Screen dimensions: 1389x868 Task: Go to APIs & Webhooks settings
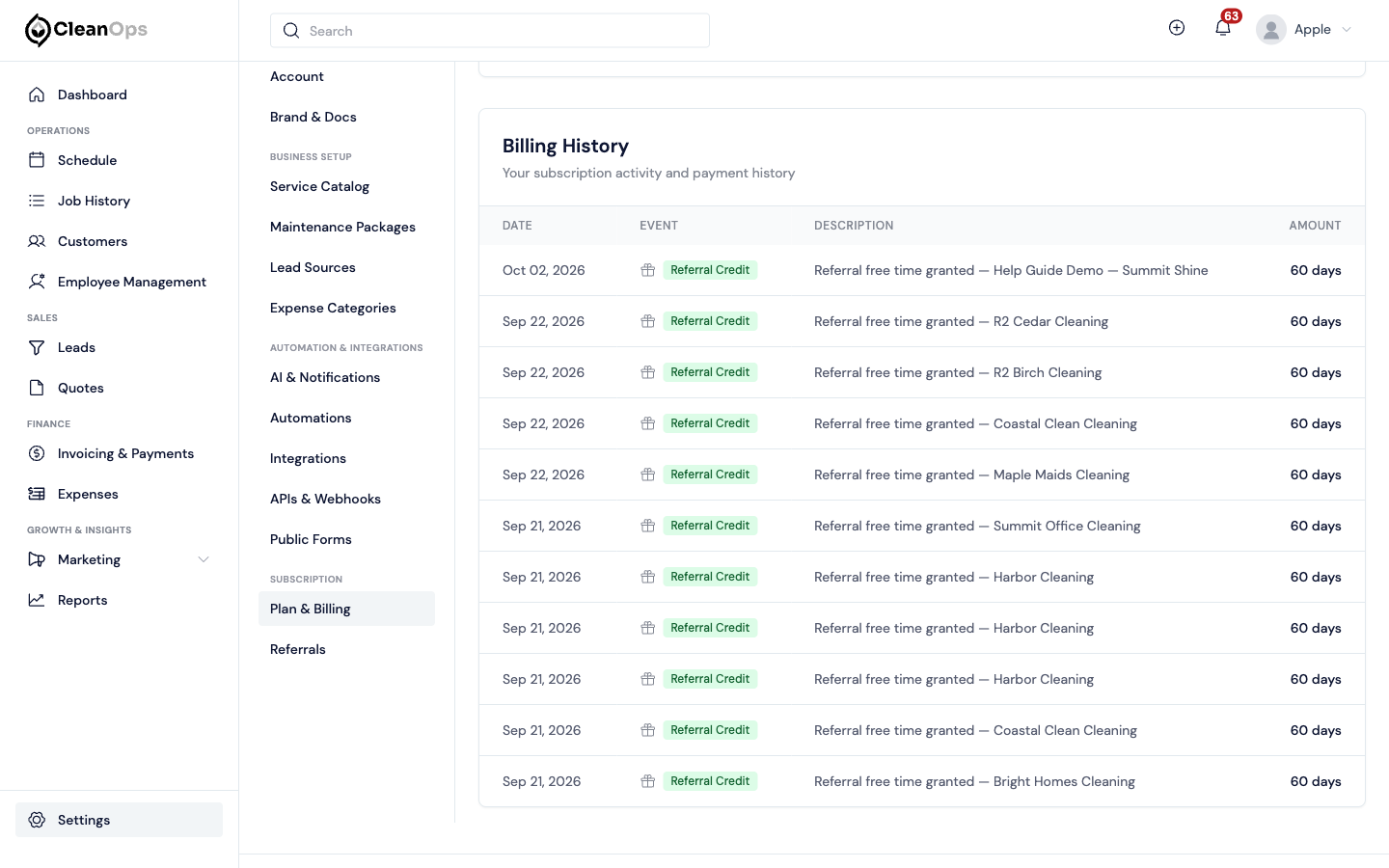click(x=325, y=499)
